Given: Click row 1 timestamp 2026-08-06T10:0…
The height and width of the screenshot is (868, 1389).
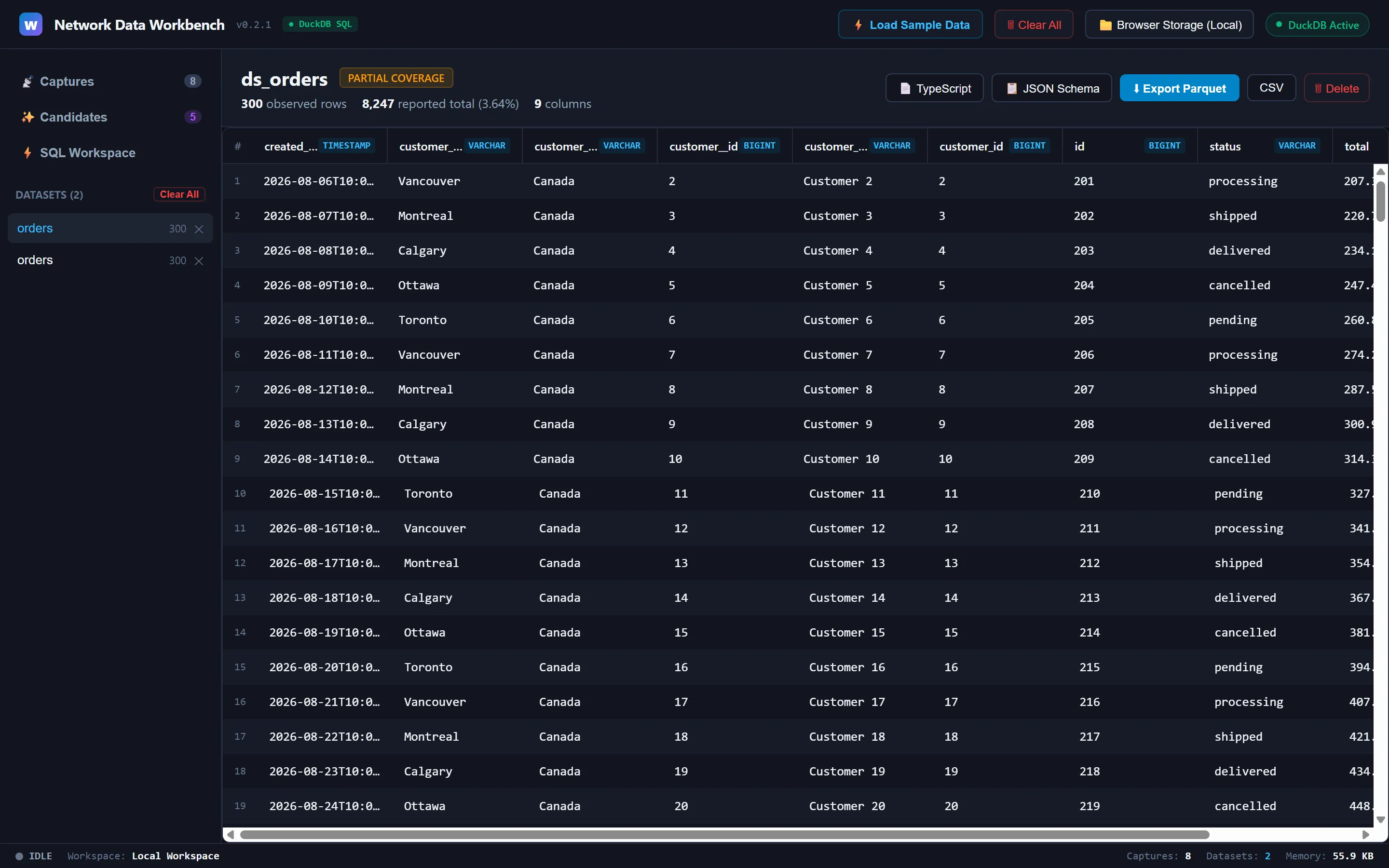Looking at the screenshot, I should pyautogui.click(x=319, y=181).
